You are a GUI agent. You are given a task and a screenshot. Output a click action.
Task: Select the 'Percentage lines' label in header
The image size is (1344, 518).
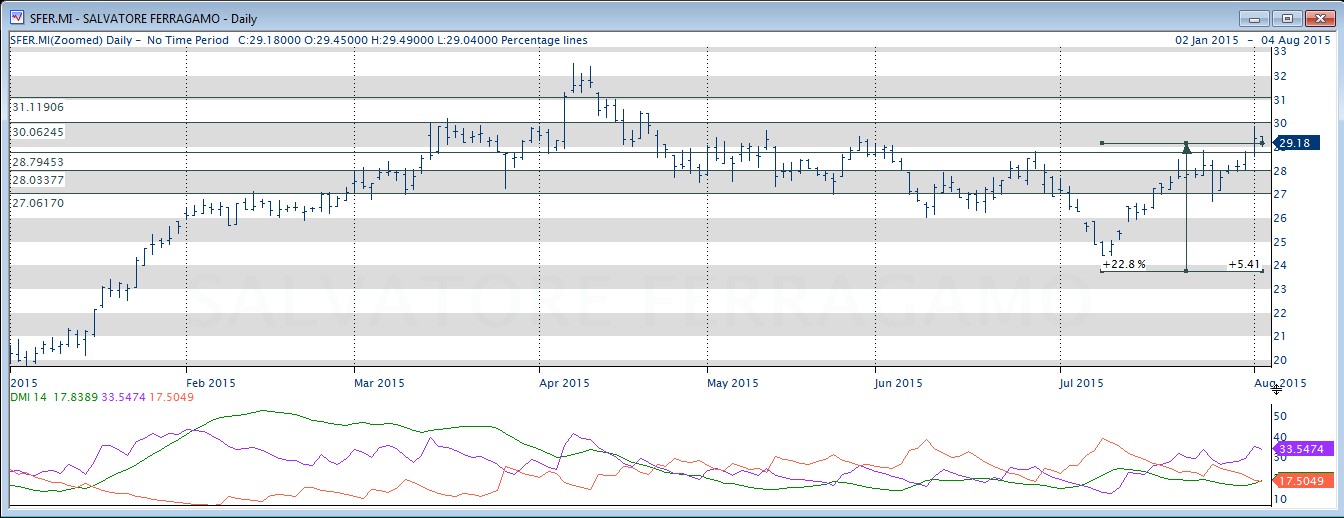coord(542,40)
